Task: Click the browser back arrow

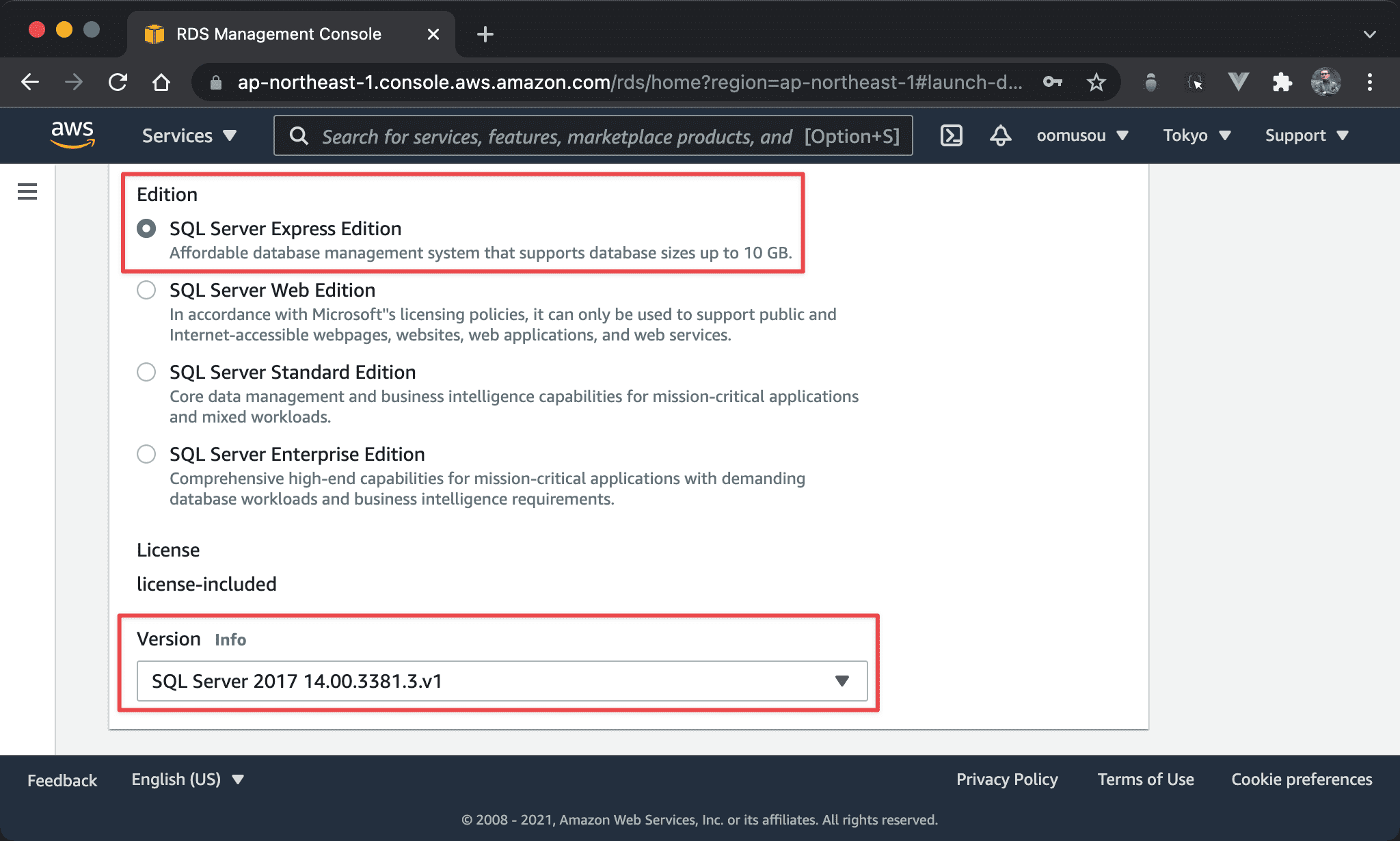Action: 30,82
